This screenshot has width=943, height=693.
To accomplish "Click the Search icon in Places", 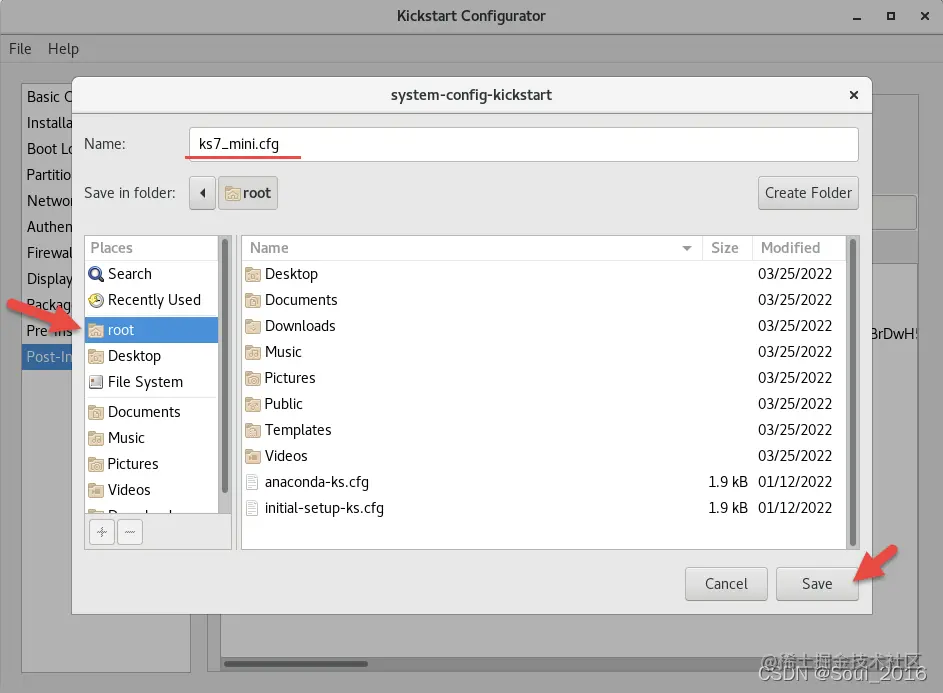I will pyautogui.click(x=96, y=274).
